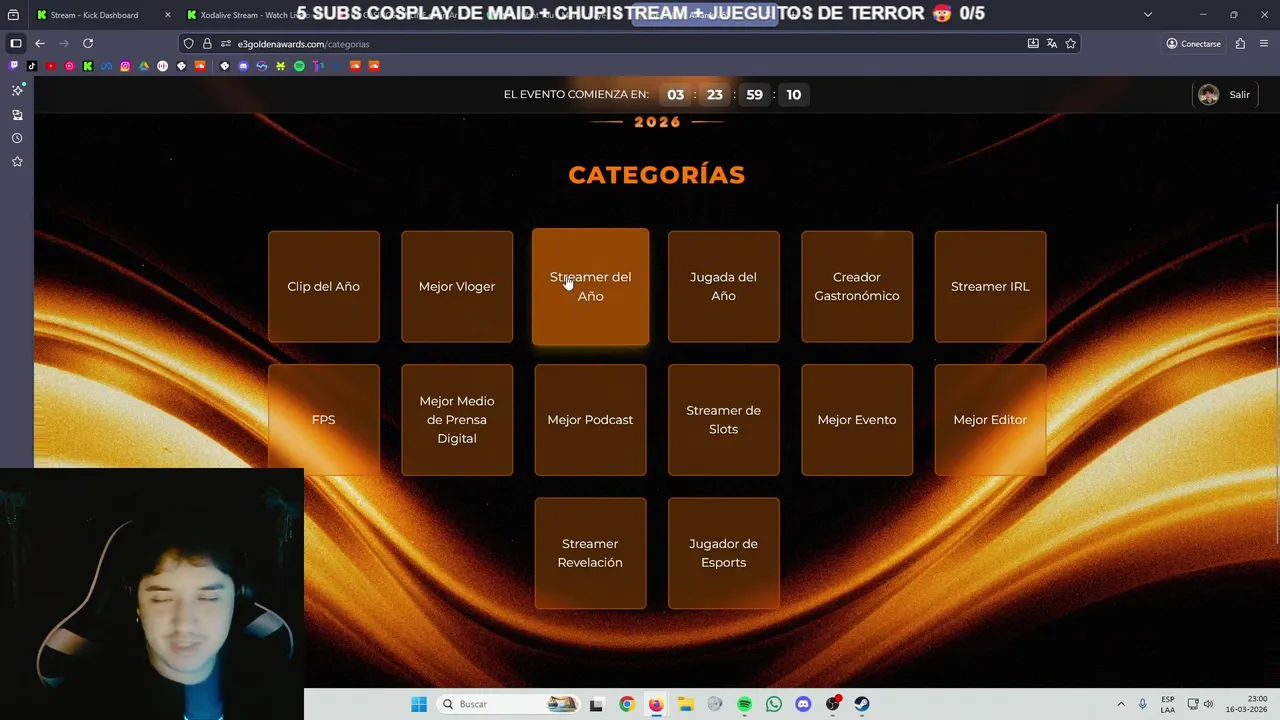
Task: Open the Streamer de Slots category
Action: click(x=723, y=420)
